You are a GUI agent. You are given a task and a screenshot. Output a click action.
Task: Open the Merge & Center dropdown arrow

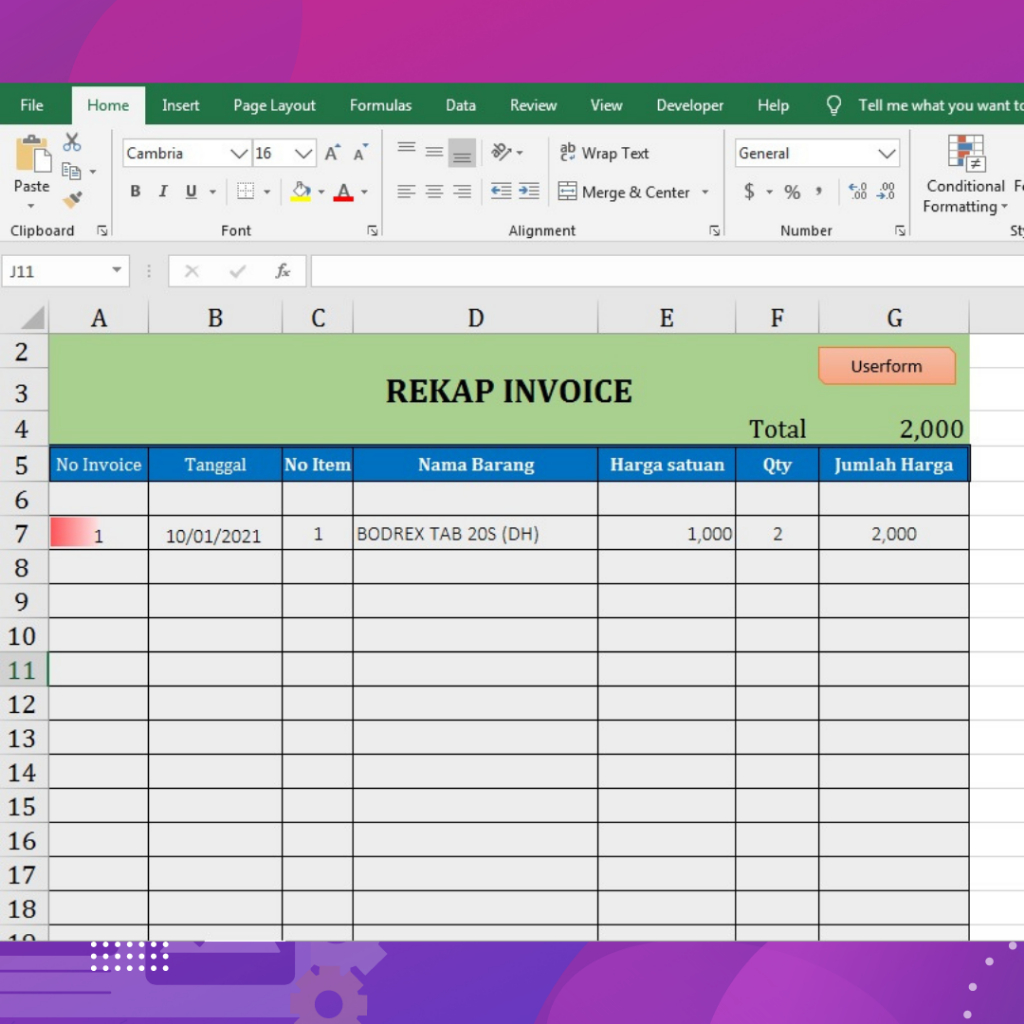[x=705, y=192]
